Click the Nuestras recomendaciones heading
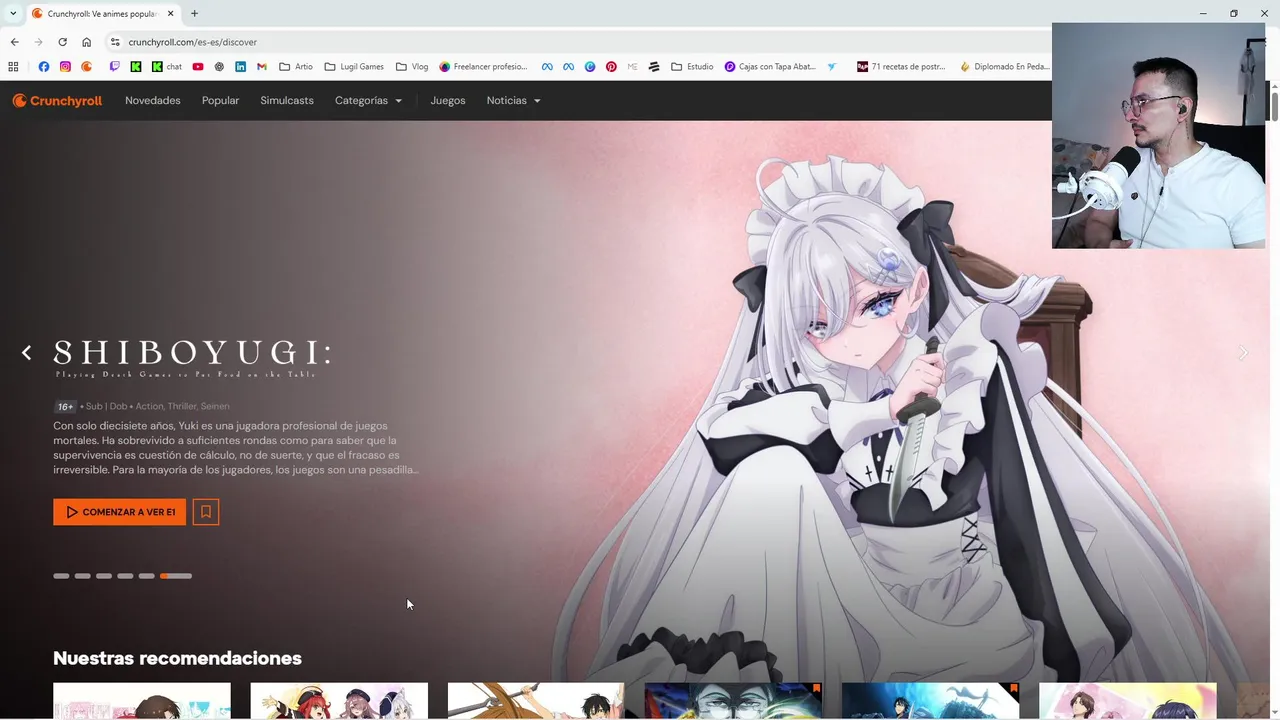Viewport: 1280px width, 720px height. pyautogui.click(x=177, y=658)
